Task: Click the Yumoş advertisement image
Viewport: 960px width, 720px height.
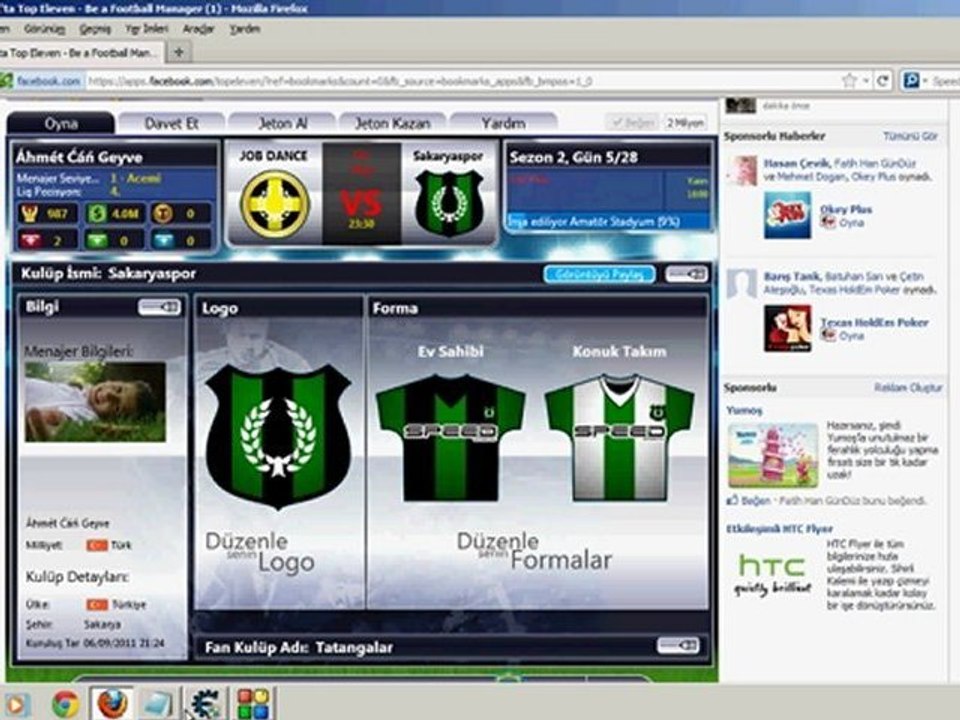Action: 773,455
